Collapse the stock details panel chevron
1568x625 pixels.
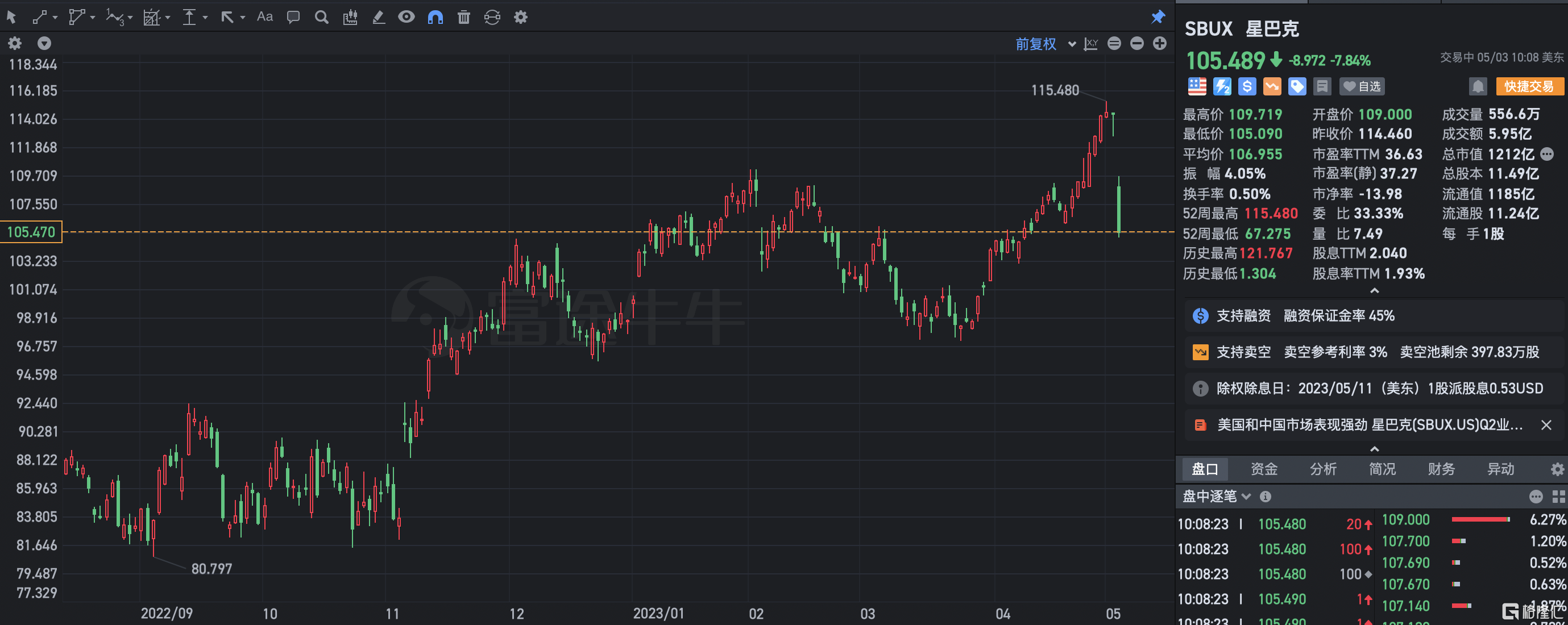pyautogui.click(x=1375, y=290)
